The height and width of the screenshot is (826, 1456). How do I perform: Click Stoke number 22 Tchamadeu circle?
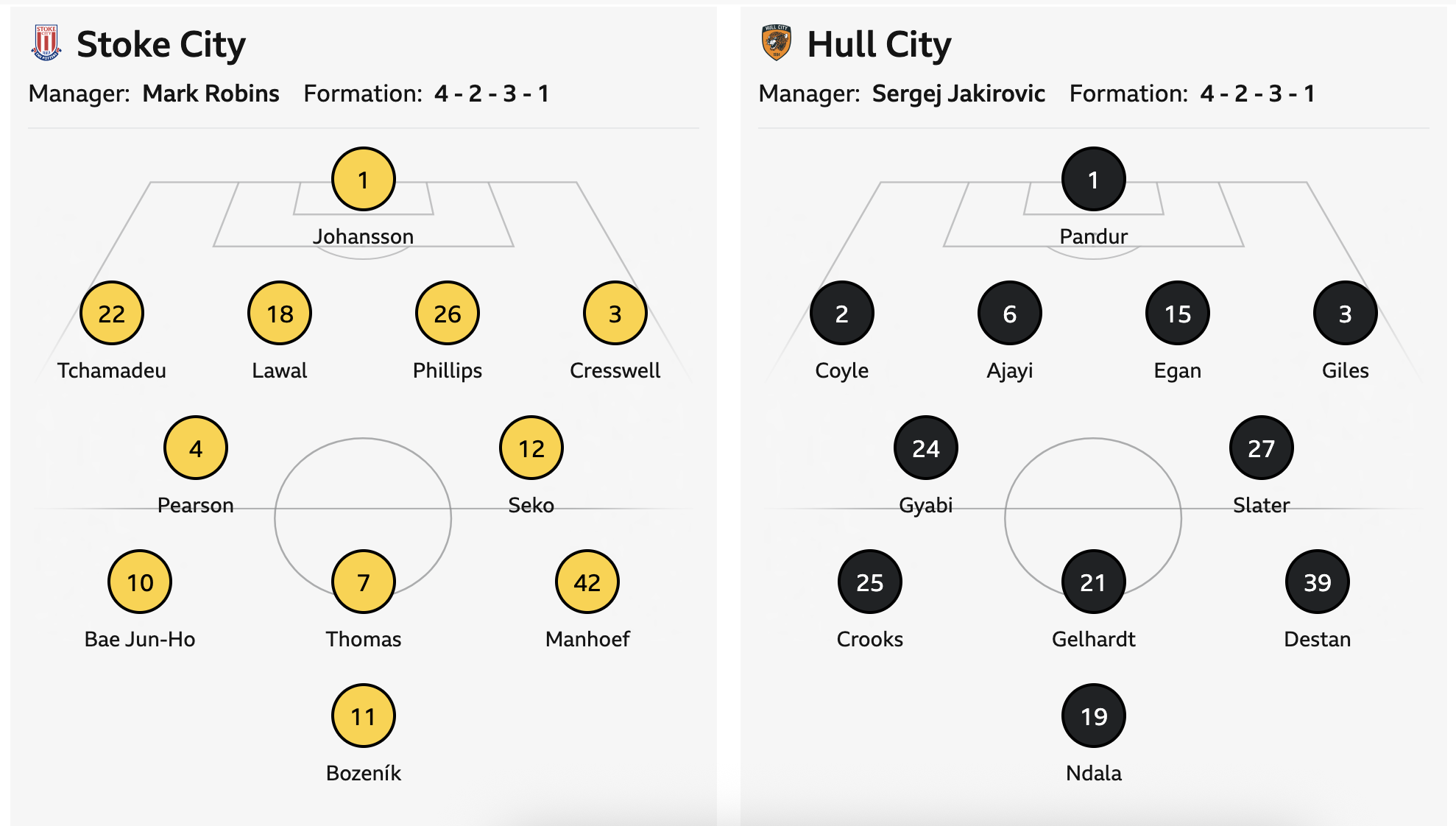coord(112,314)
